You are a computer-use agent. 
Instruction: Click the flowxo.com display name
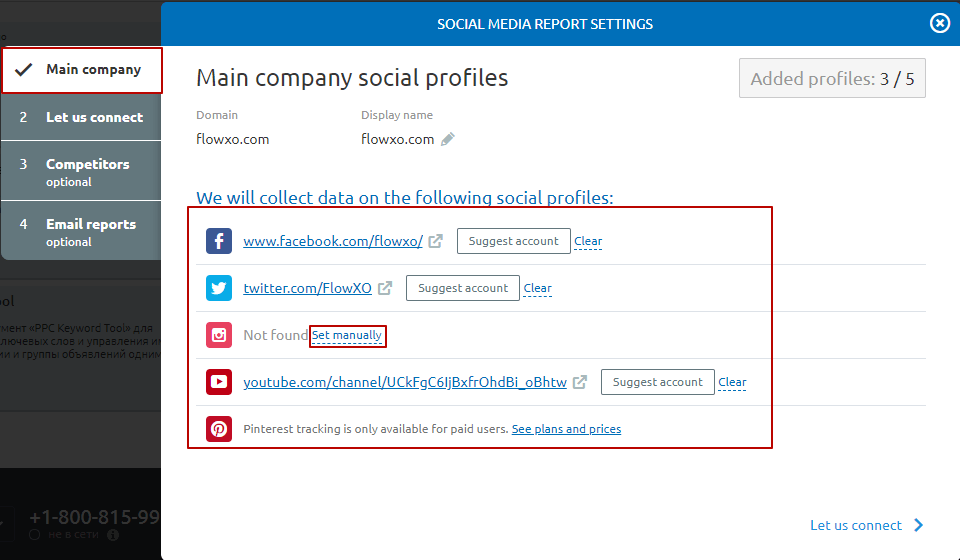[x=397, y=140]
